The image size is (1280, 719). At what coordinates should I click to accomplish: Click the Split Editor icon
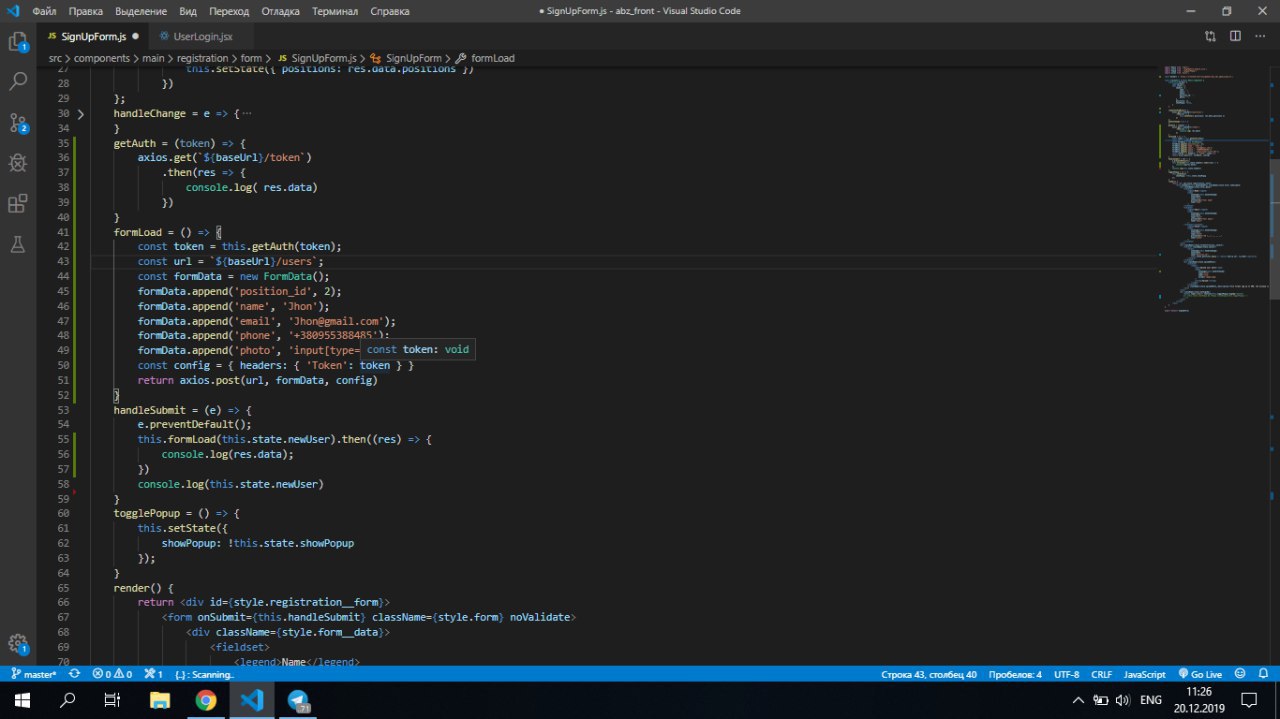coord(1235,36)
